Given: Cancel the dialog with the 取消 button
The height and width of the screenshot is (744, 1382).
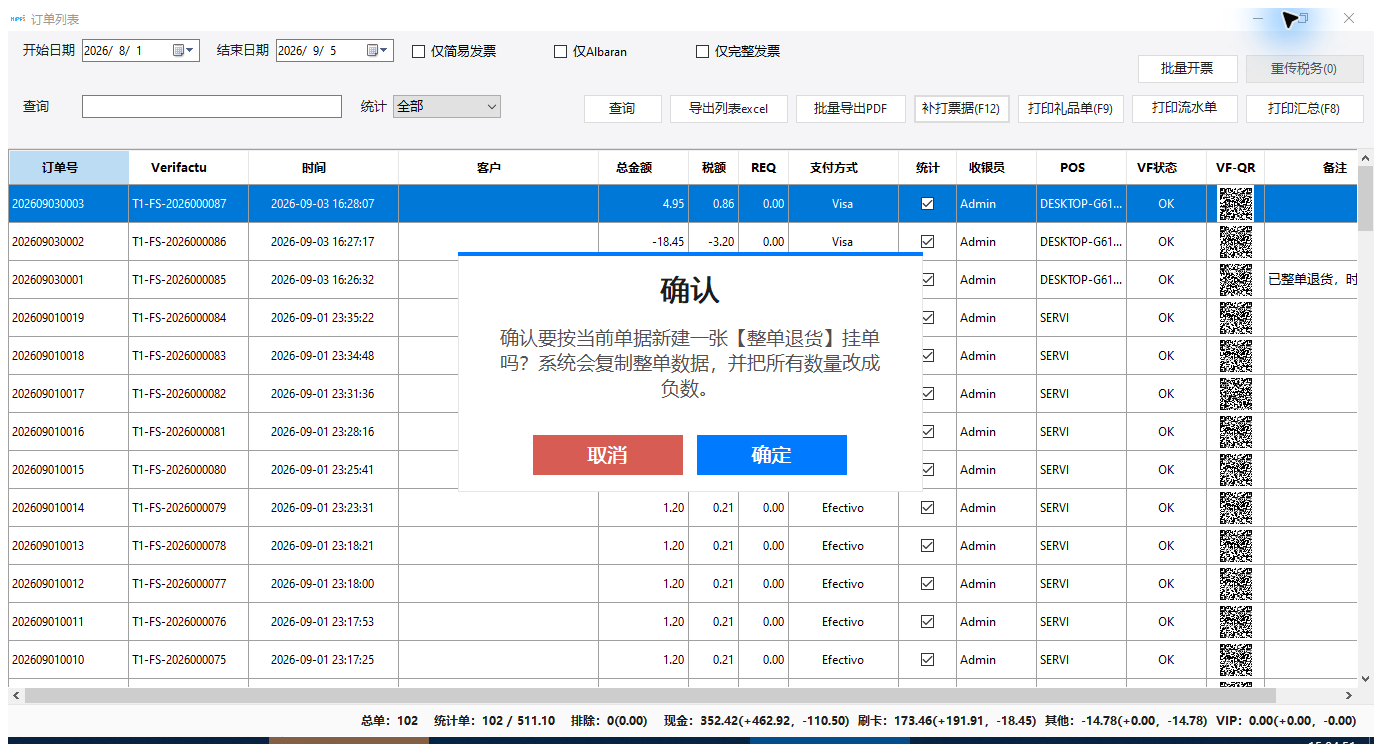Looking at the screenshot, I should click(608, 455).
